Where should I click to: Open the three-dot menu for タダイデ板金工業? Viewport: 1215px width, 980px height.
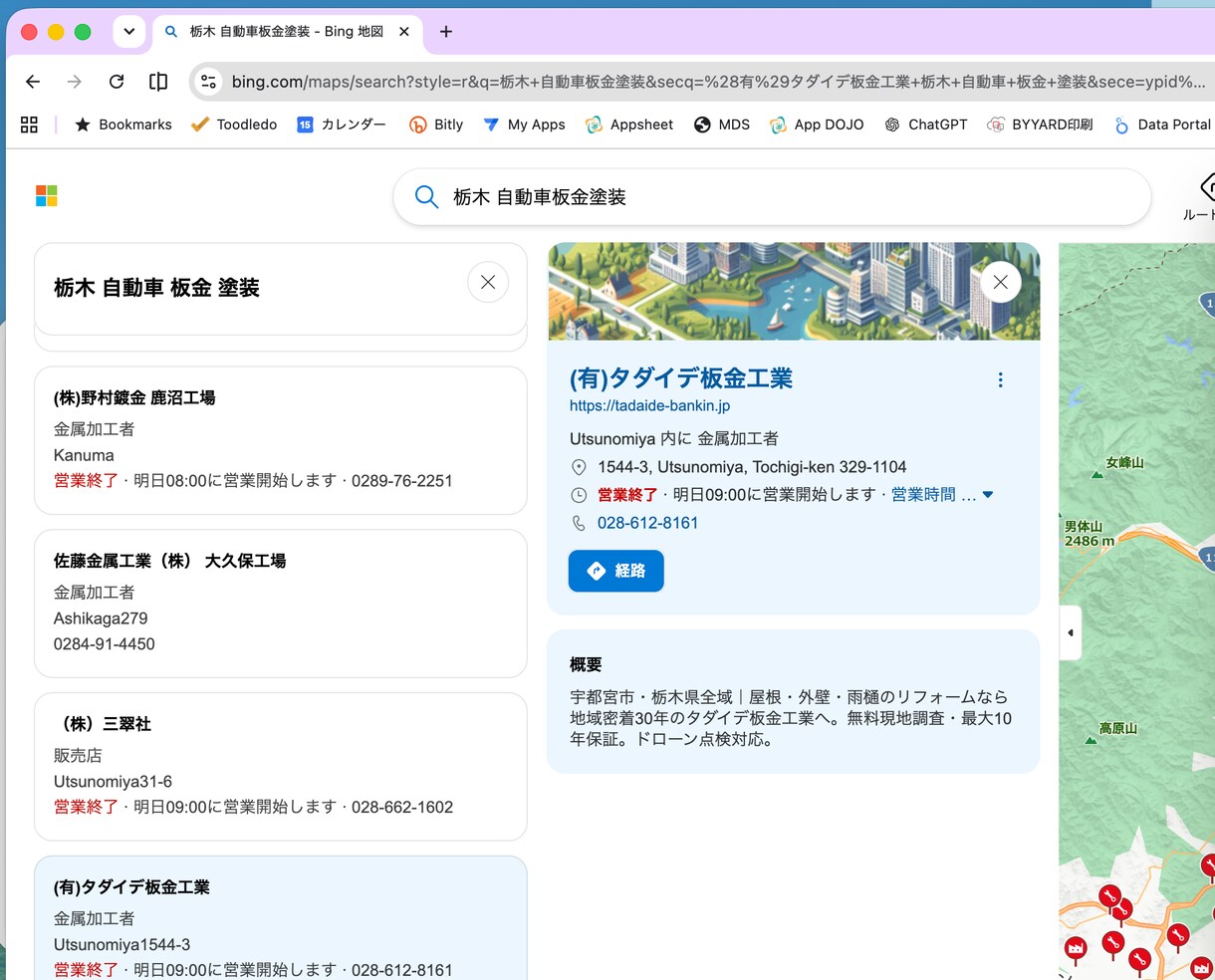(1000, 379)
